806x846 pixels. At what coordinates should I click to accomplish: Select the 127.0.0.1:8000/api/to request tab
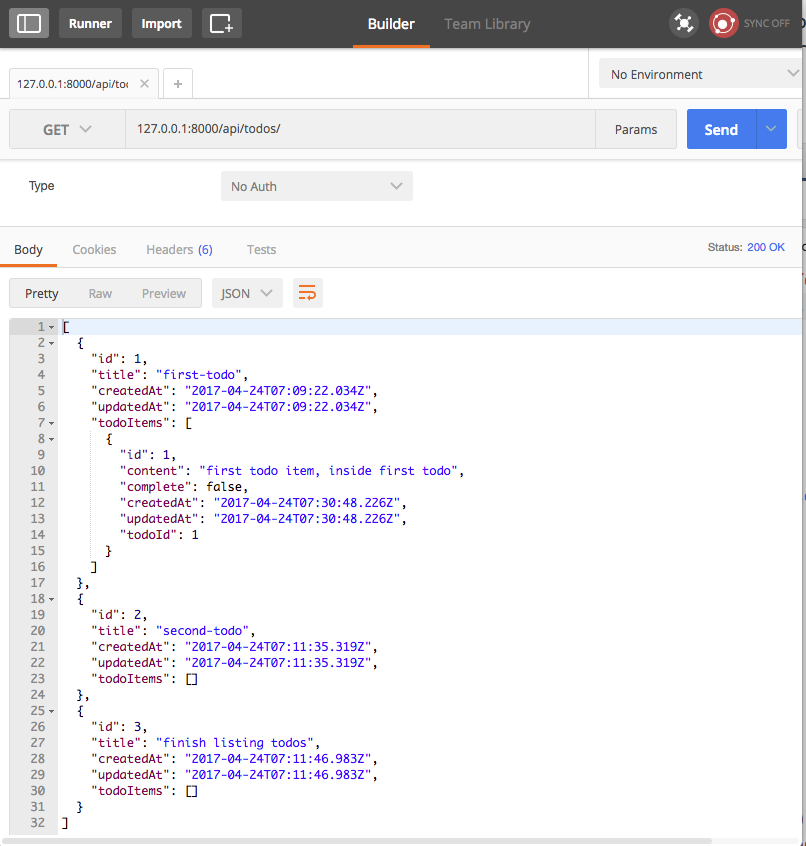point(73,84)
